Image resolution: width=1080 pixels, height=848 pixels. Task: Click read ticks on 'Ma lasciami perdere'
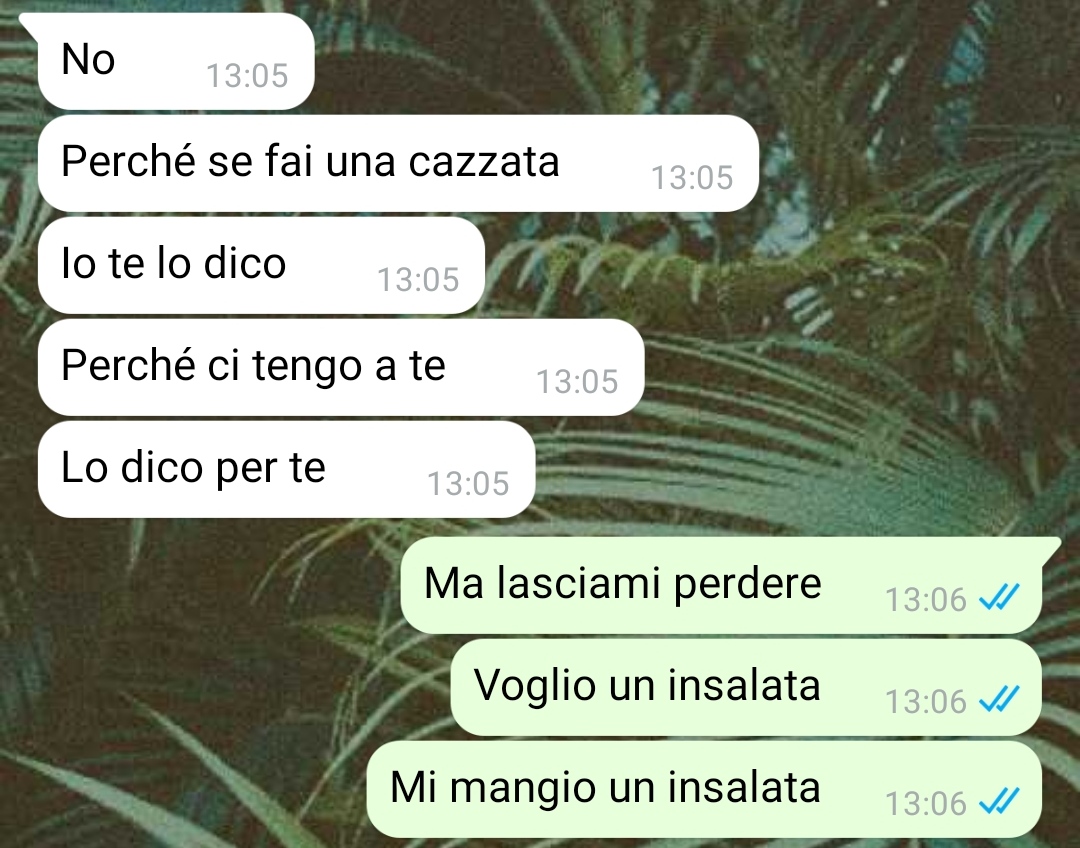coord(999,598)
